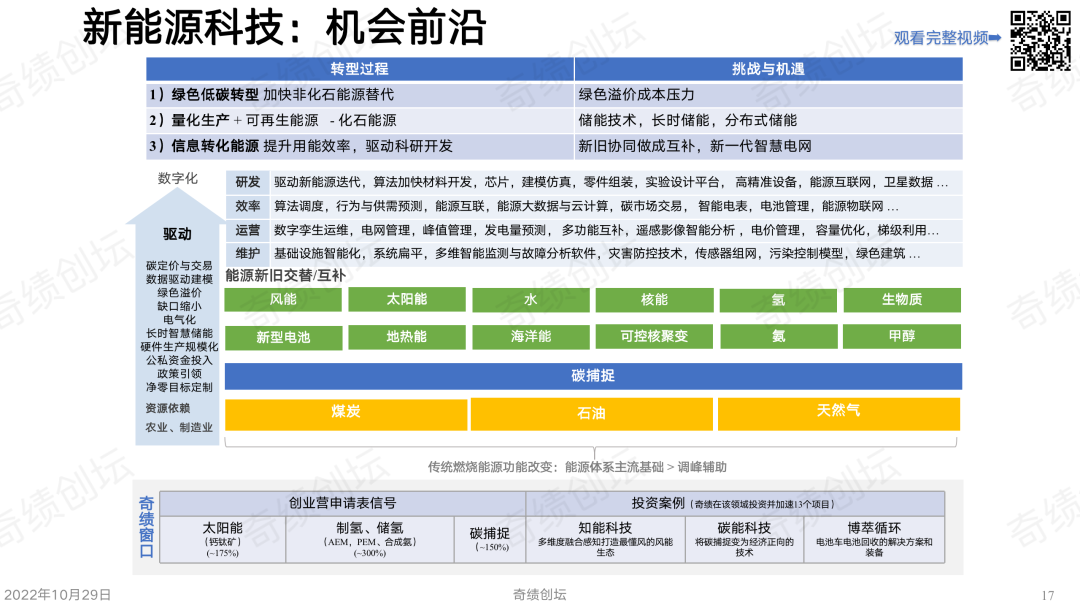Click the blue 碳捕捉 banner bar
The height and width of the screenshot is (608, 1080).
pyautogui.click(x=595, y=376)
